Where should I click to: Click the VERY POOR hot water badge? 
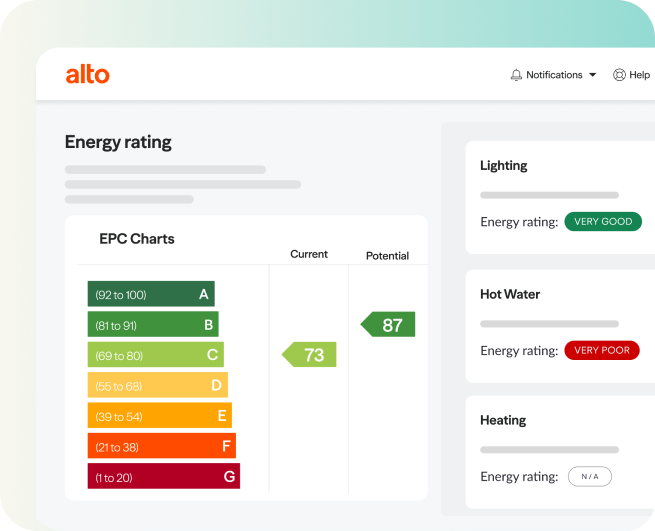601,351
